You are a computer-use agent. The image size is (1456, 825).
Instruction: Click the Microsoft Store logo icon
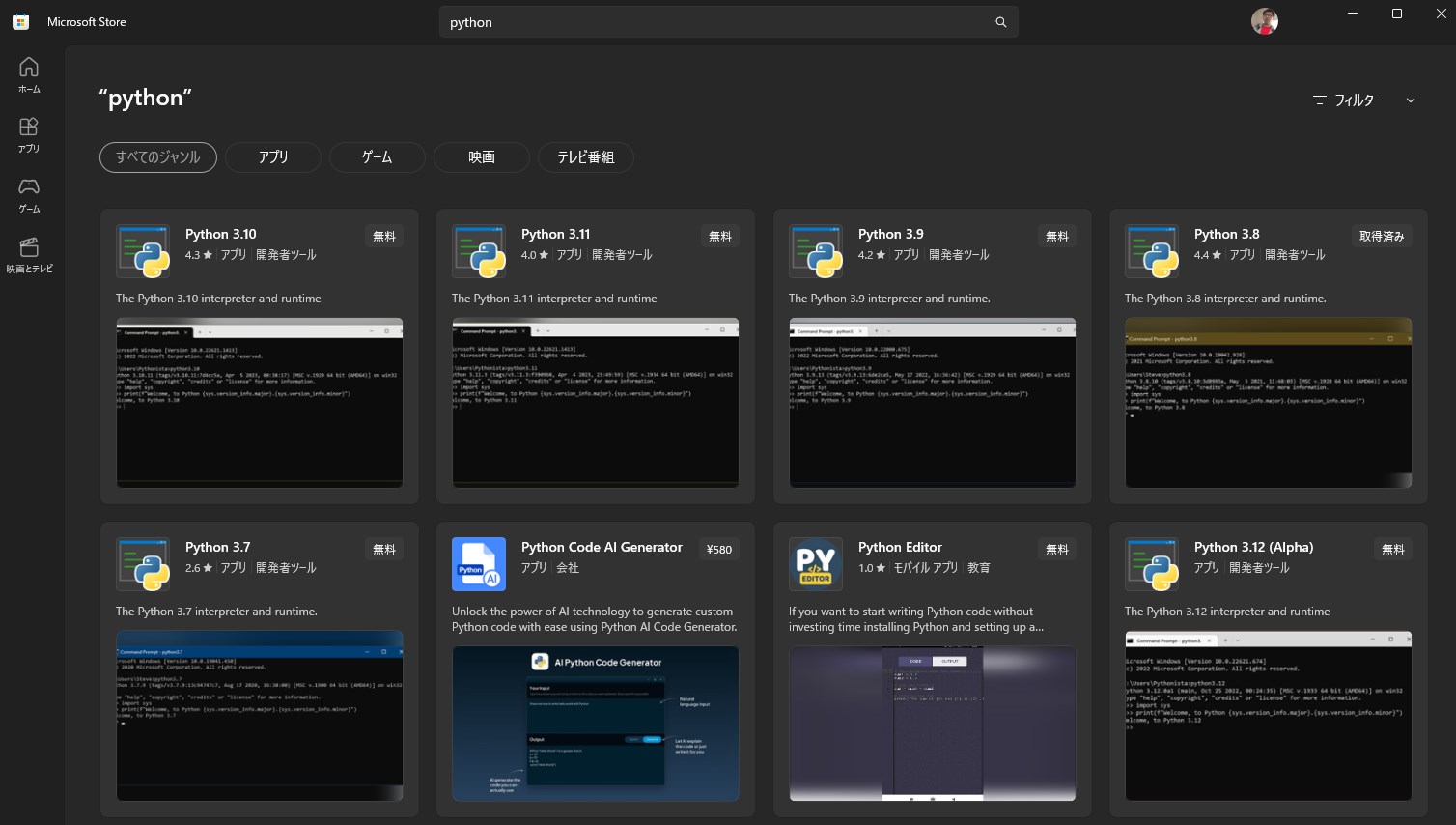pos(20,21)
